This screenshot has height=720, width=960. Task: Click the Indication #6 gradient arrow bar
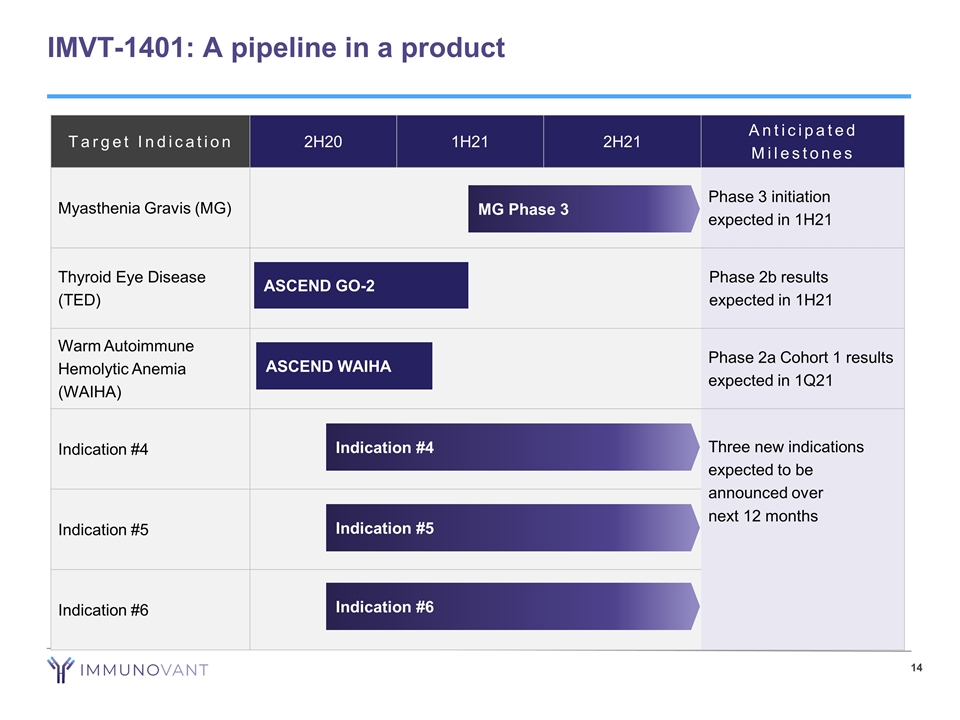coord(511,607)
